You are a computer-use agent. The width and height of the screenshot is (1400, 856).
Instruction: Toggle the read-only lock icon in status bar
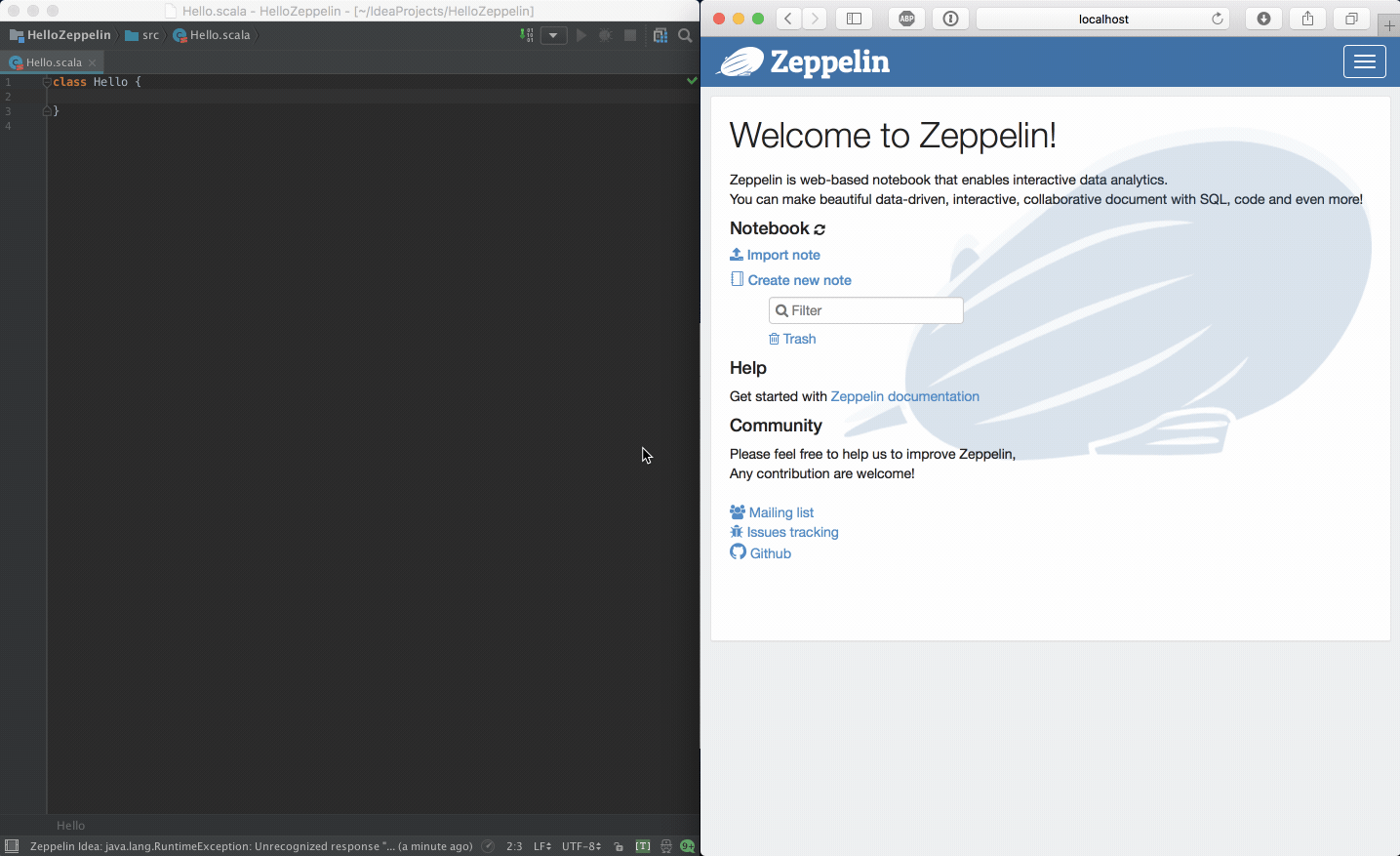coord(619,846)
